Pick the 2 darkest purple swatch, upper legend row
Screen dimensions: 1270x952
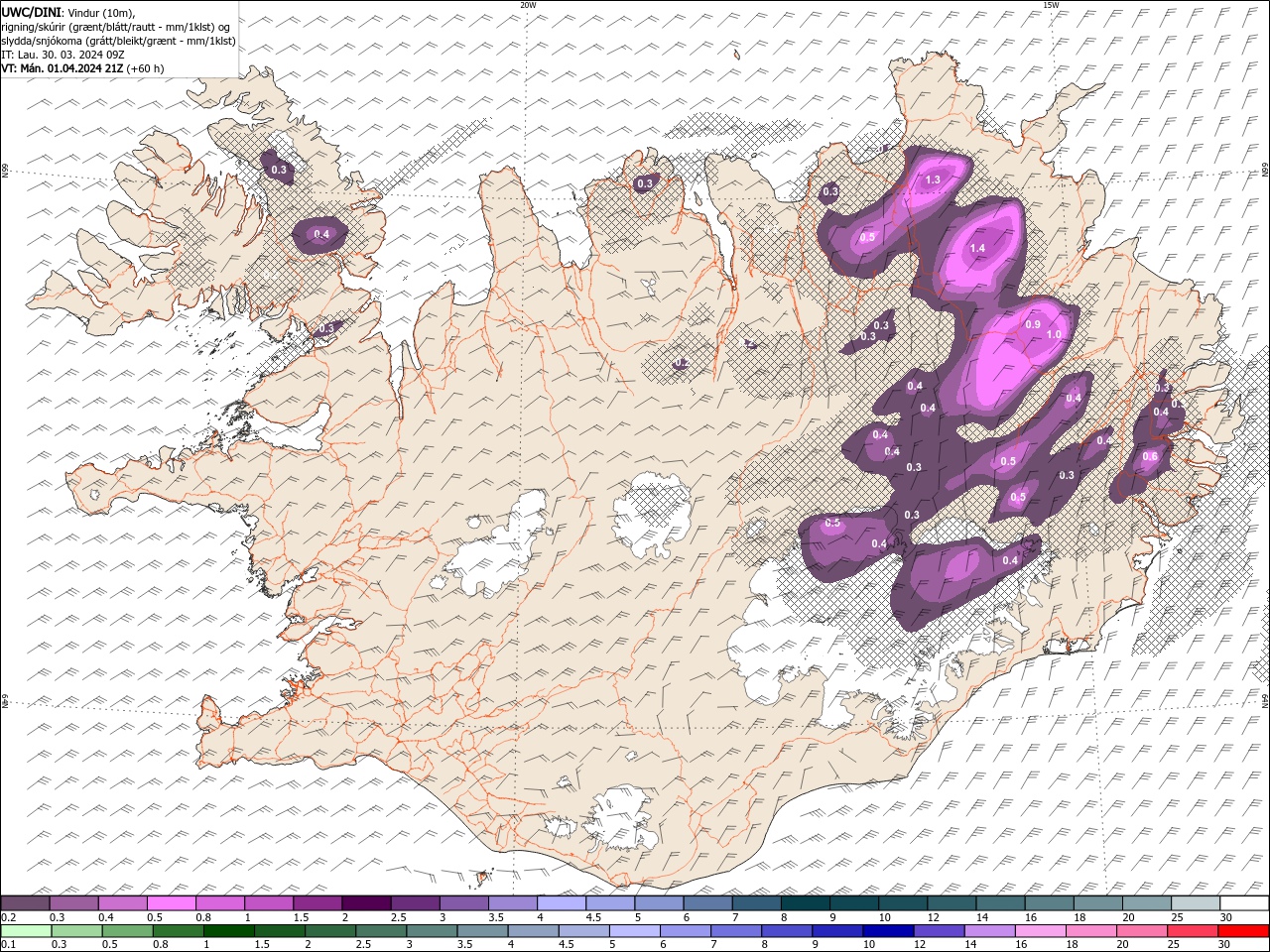[366, 903]
